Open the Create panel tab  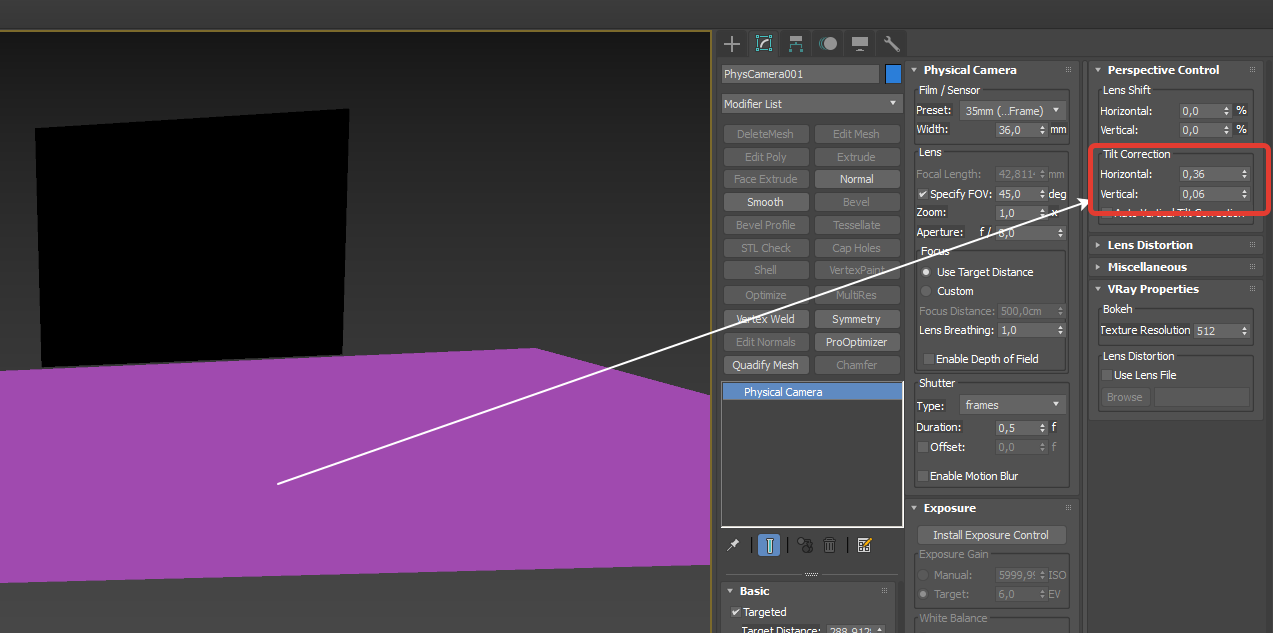732,44
